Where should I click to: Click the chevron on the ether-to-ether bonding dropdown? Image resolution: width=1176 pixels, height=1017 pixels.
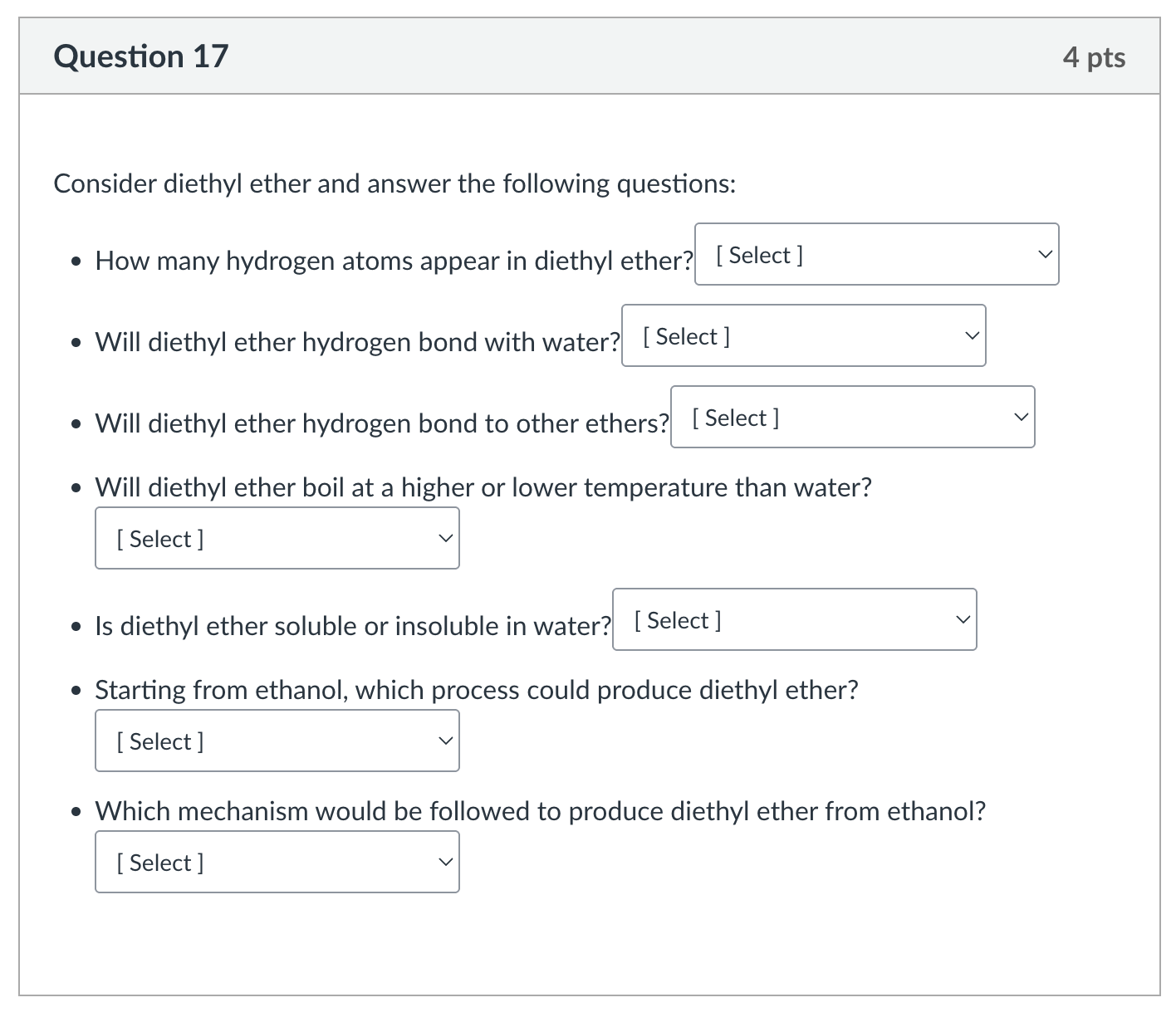(x=1022, y=417)
